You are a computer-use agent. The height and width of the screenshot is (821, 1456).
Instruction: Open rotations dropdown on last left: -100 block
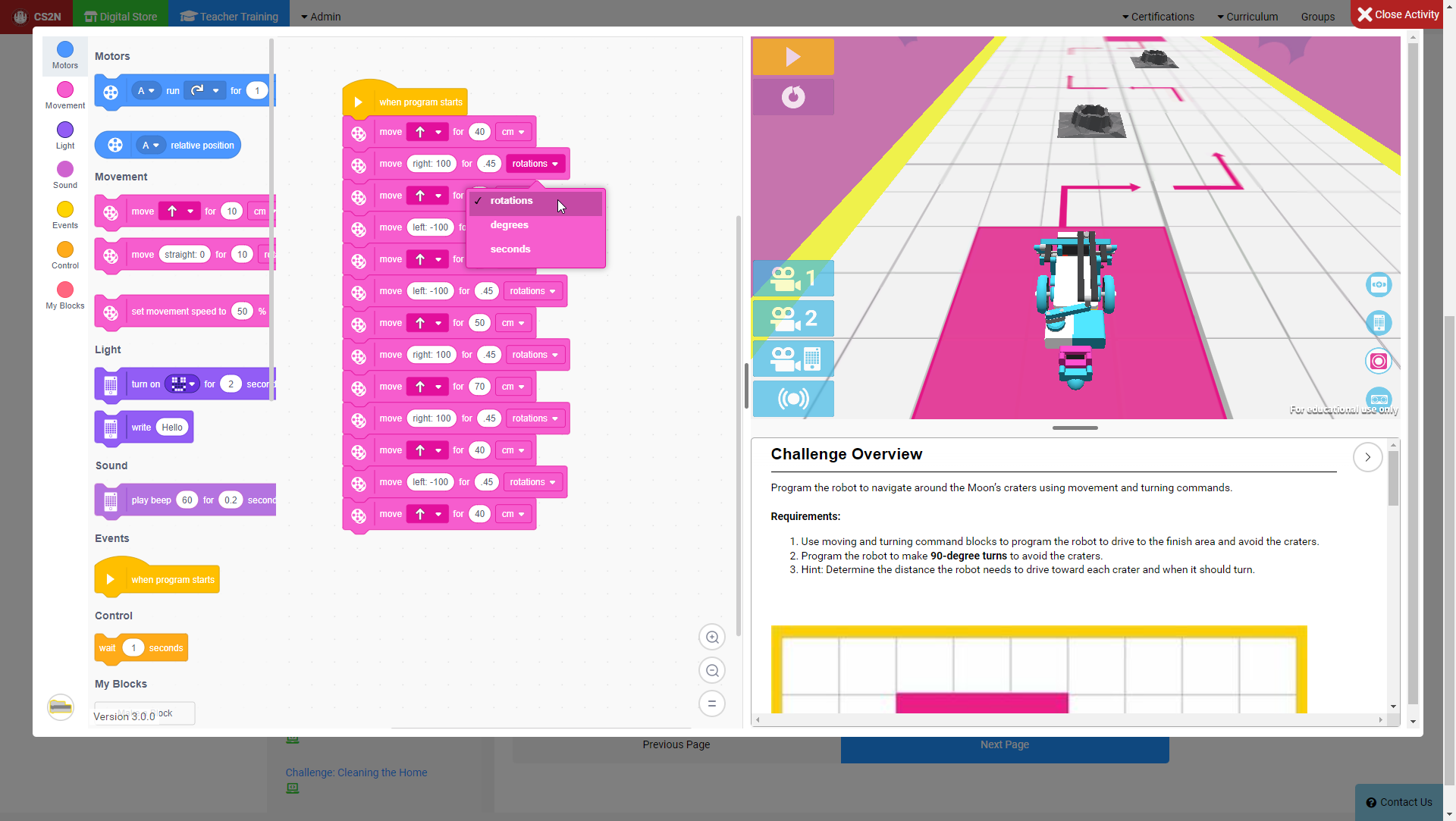point(532,482)
